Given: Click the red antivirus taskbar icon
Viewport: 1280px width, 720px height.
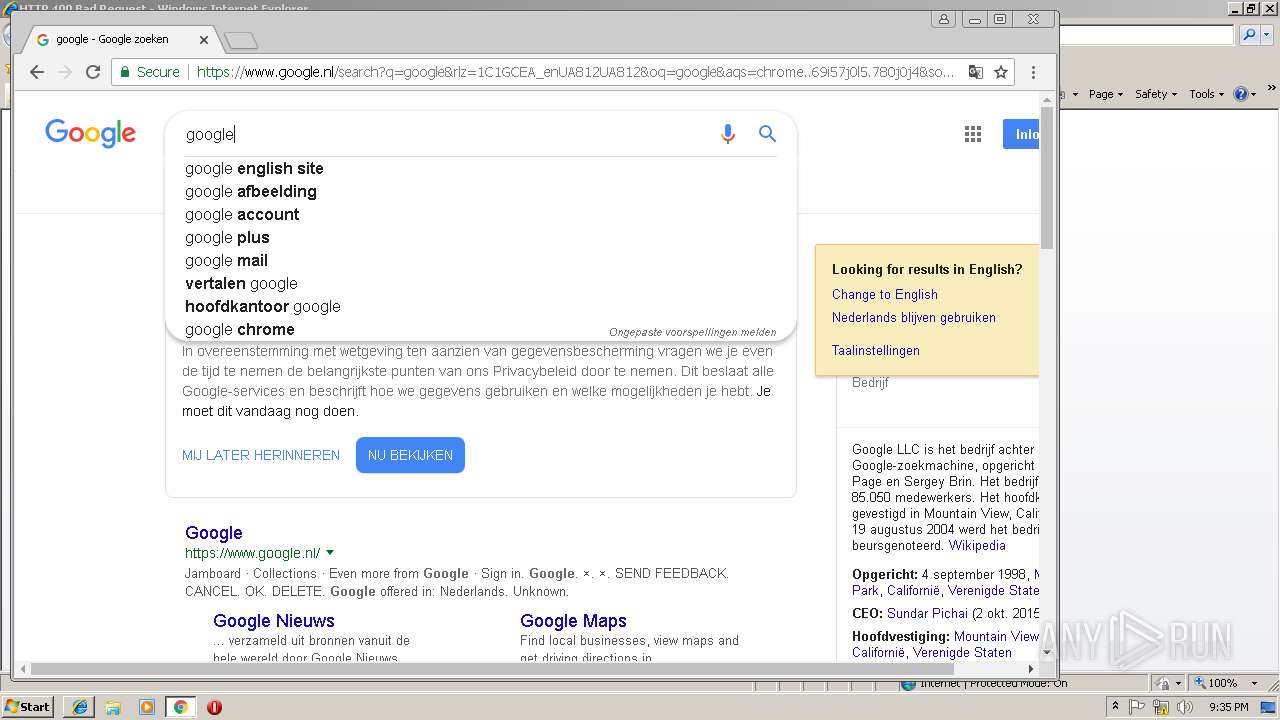Looking at the screenshot, I should 214,707.
